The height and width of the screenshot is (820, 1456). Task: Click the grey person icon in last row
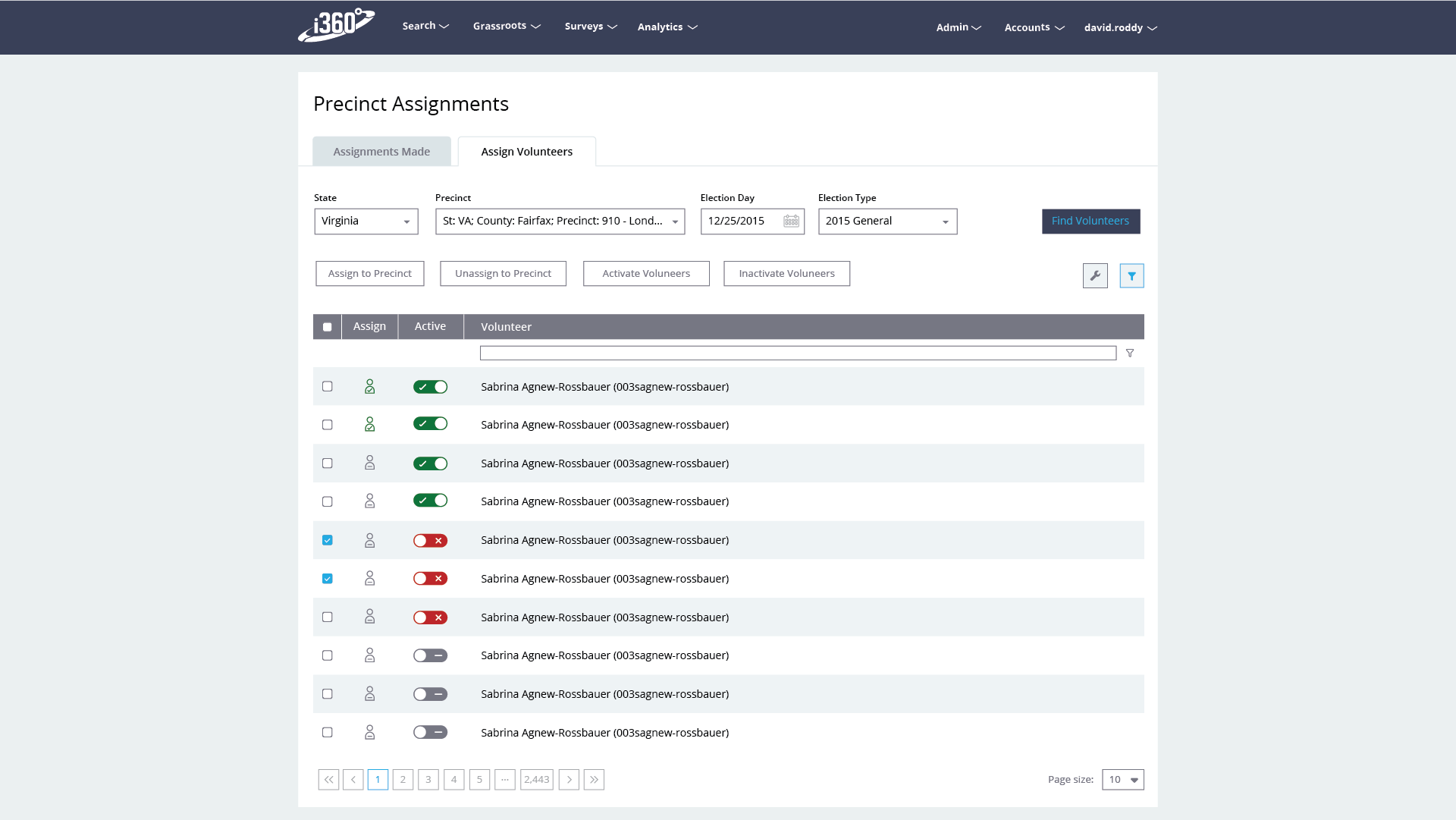[370, 733]
